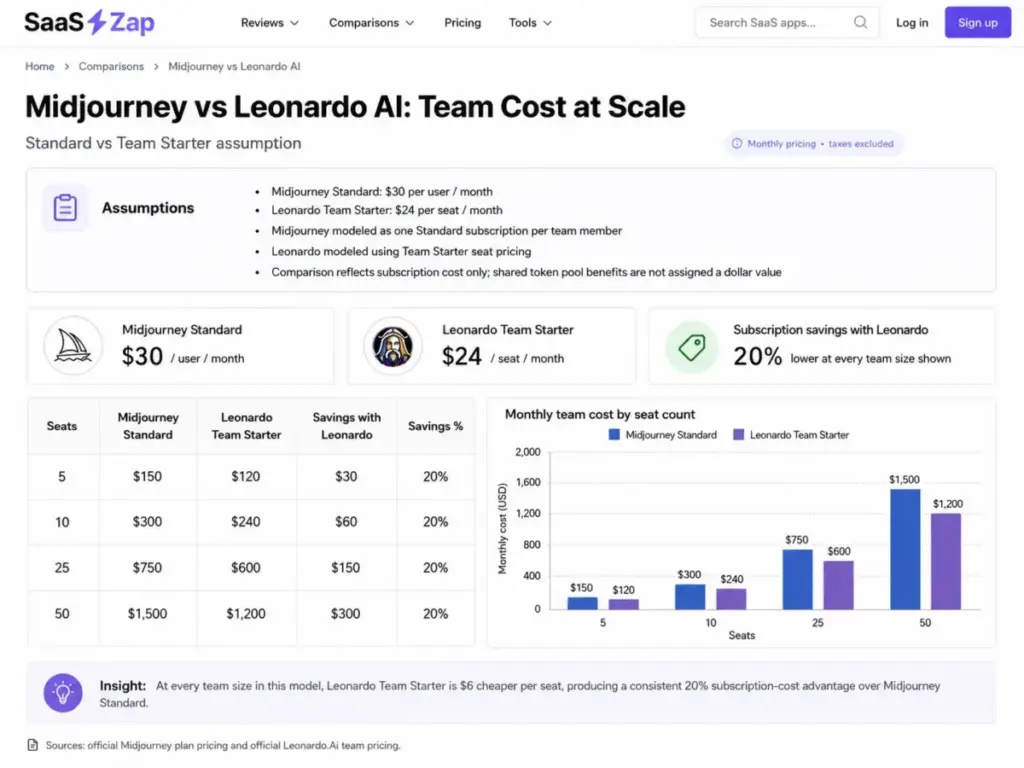
Task: Click the 5 seats row cell
Action: (x=62, y=477)
